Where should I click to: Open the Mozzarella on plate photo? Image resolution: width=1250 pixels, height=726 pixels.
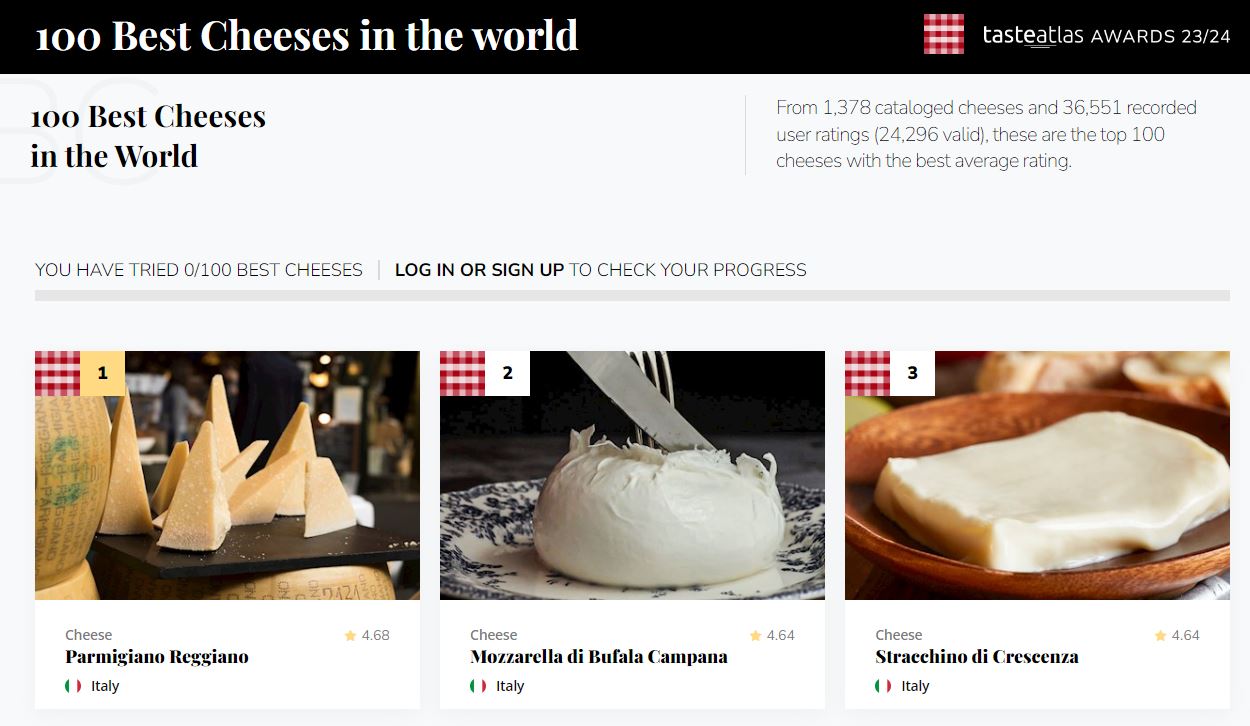[632, 475]
